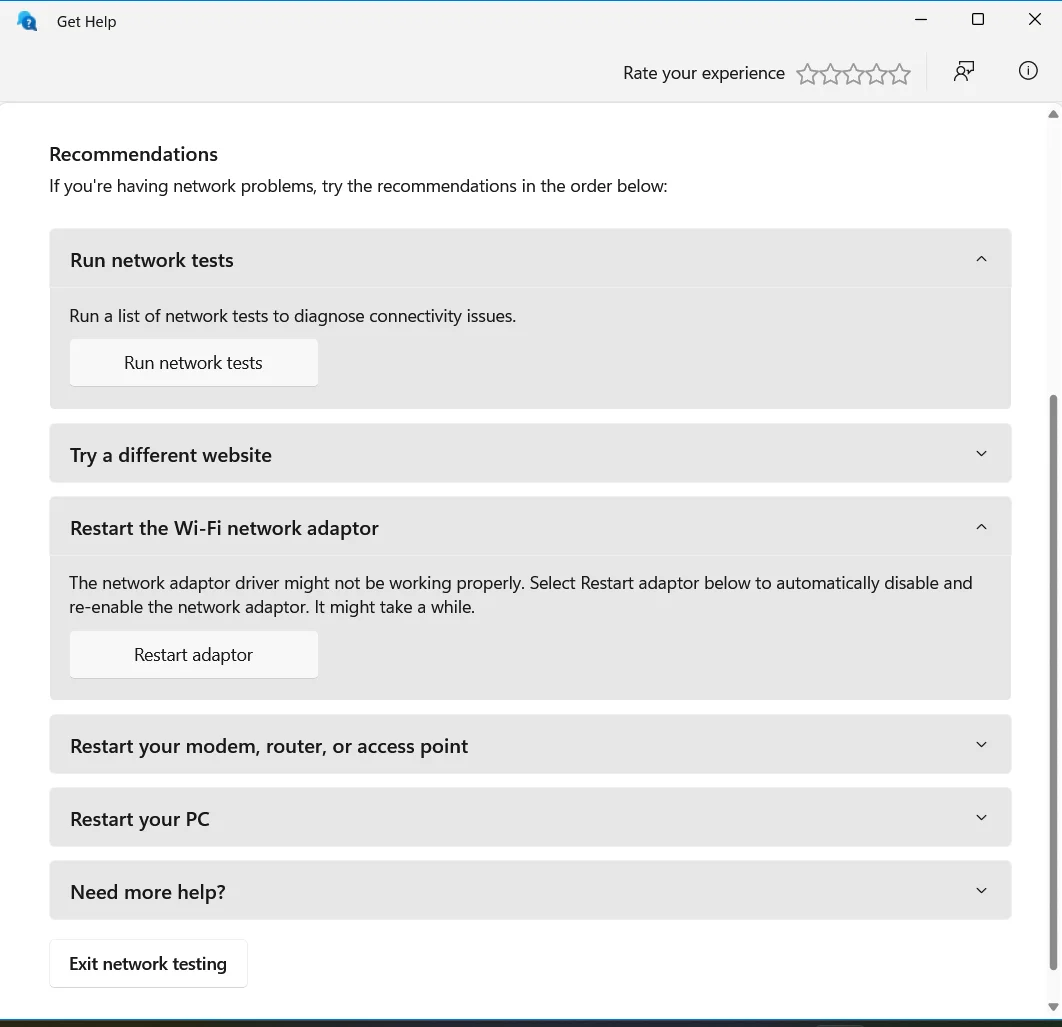Screen dimensions: 1062x1027
Task: Rate experience with the fifth star
Action: pyautogui.click(x=899, y=73)
